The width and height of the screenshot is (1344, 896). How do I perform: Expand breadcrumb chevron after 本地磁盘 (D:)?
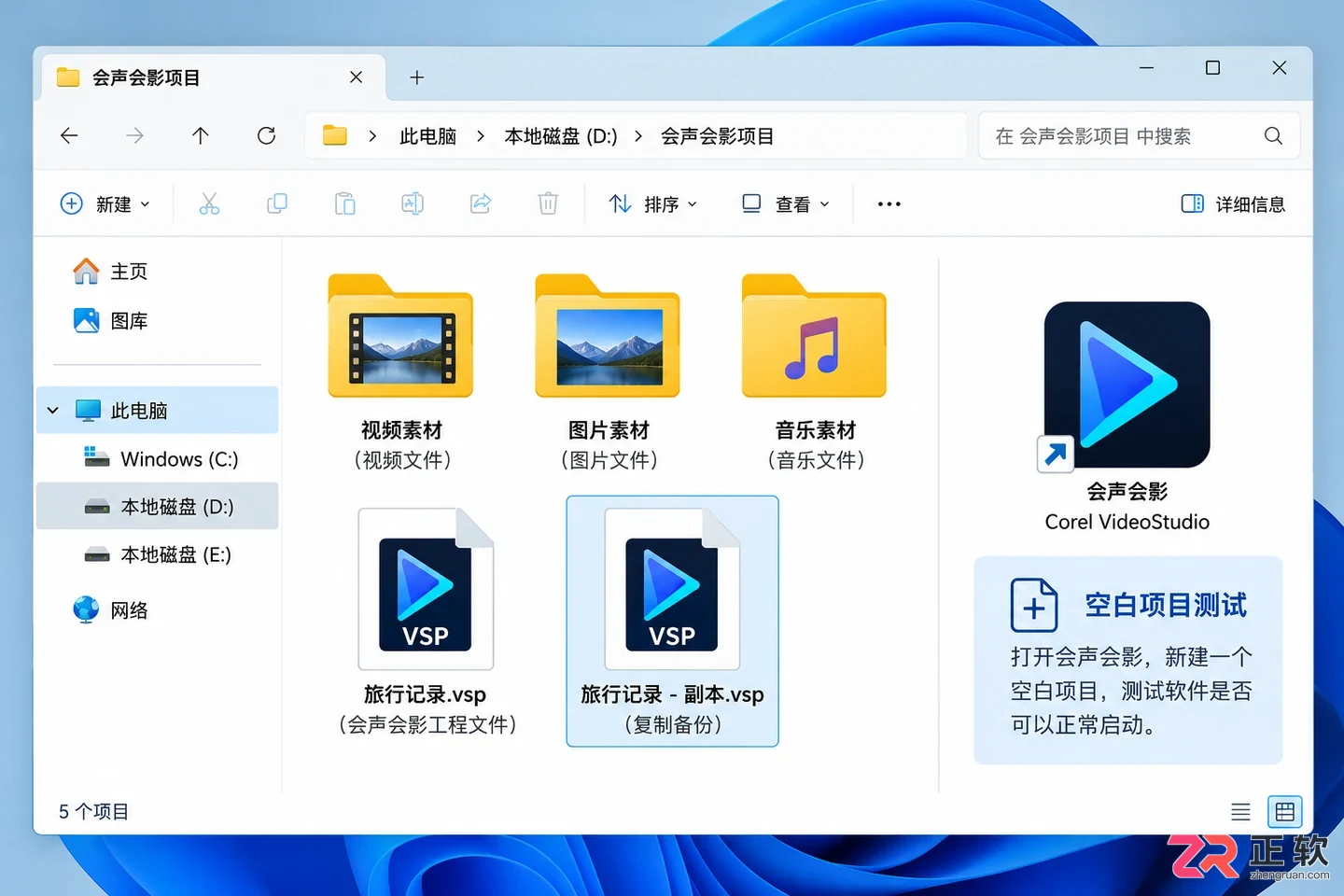[x=638, y=136]
